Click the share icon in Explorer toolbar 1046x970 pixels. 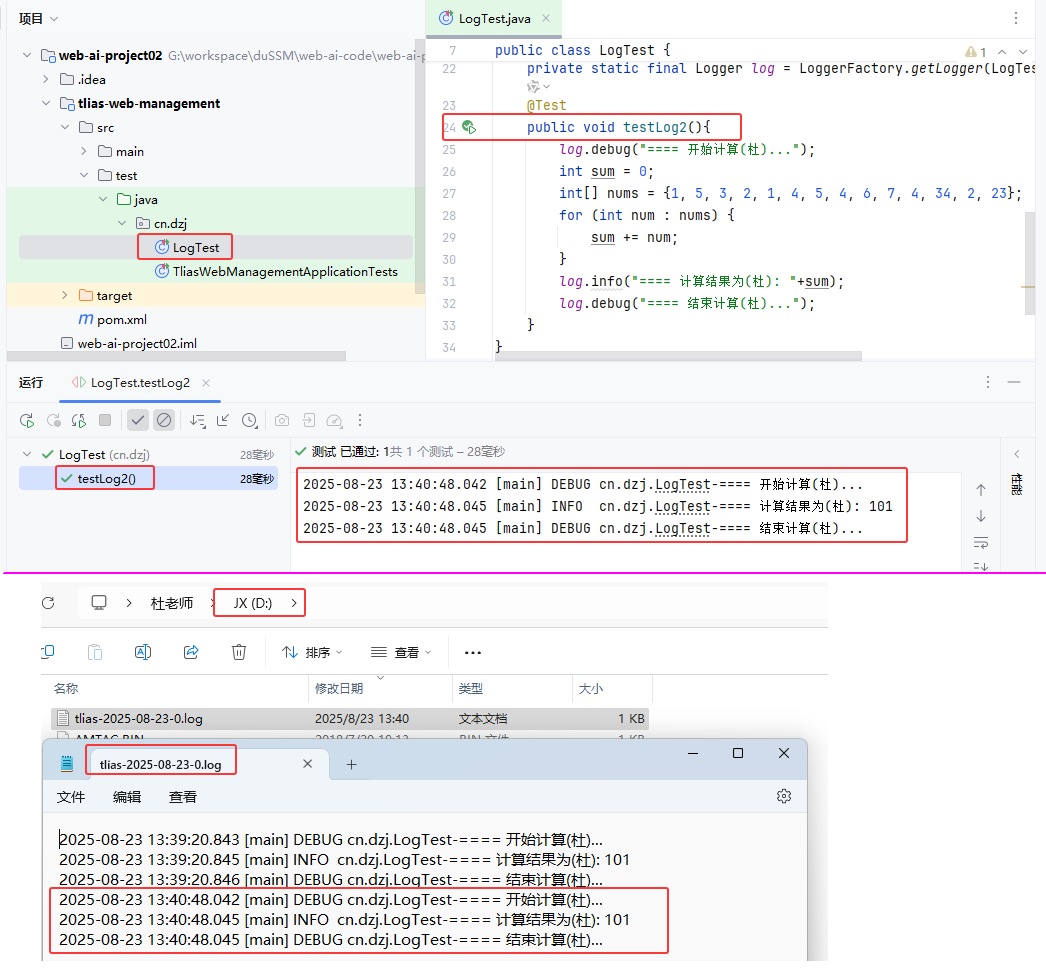[191, 652]
